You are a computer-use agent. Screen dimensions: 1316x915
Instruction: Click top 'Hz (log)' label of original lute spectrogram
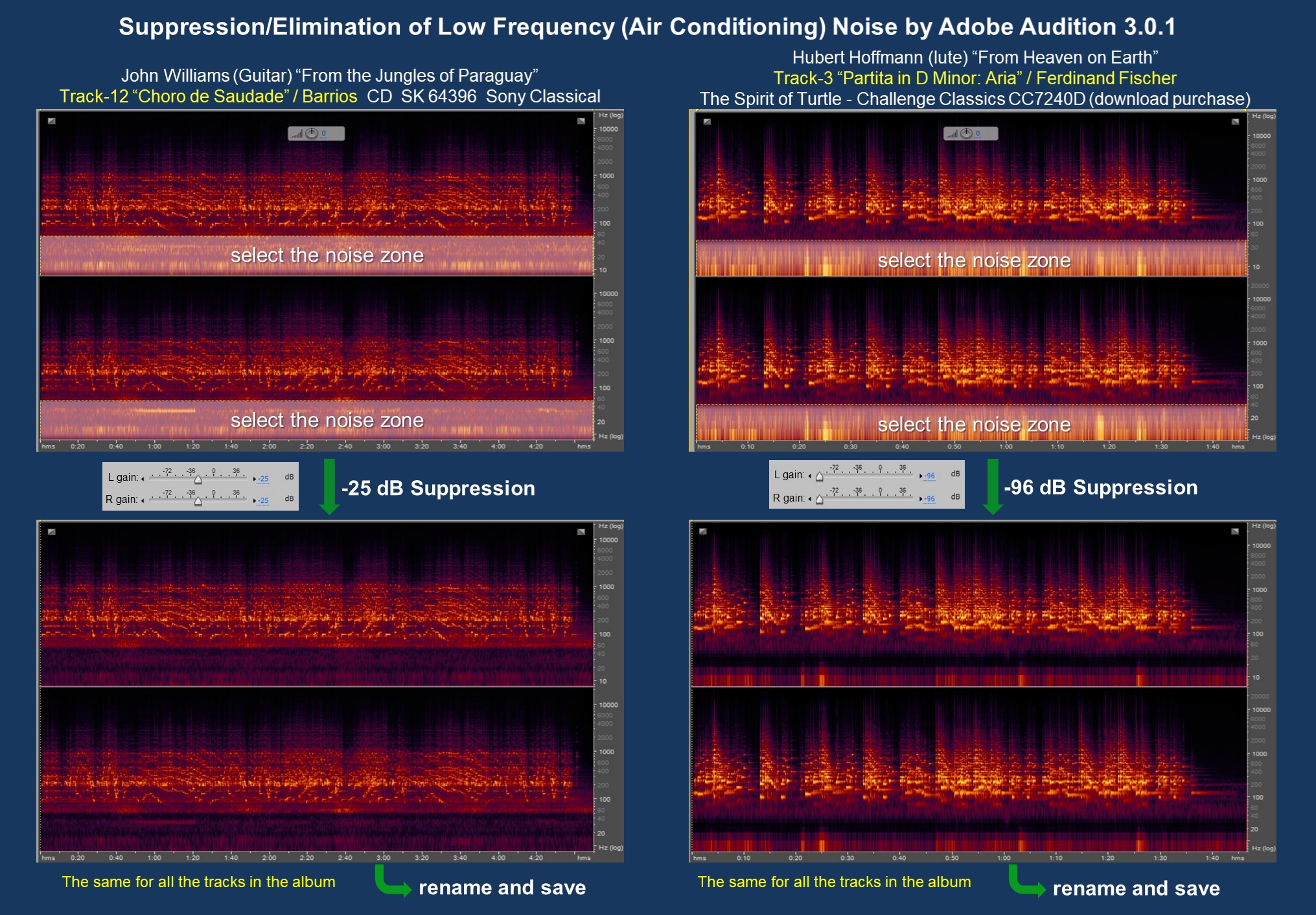(x=1264, y=116)
